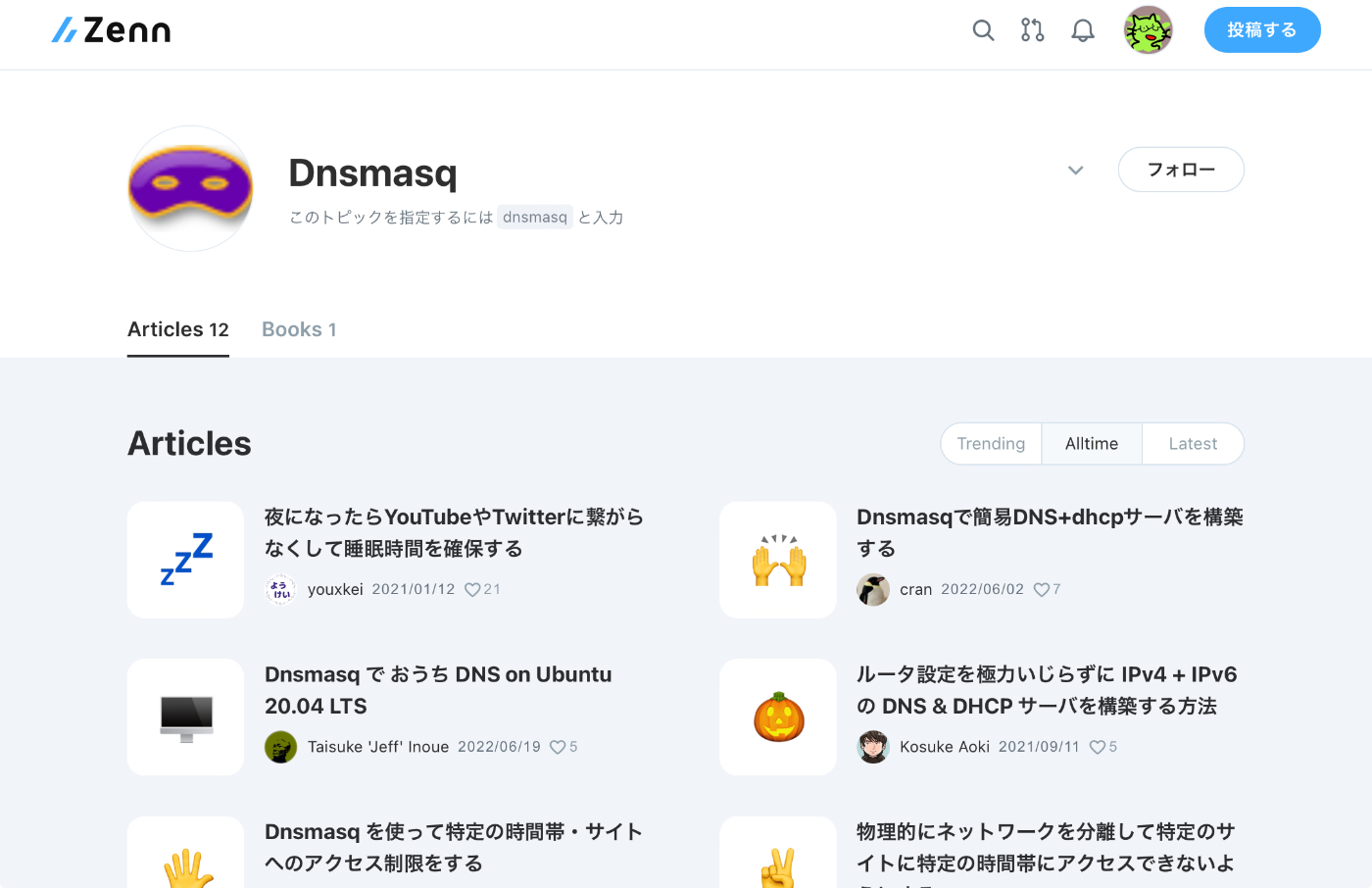
Task: Click cran's author avatar
Action: (873, 589)
